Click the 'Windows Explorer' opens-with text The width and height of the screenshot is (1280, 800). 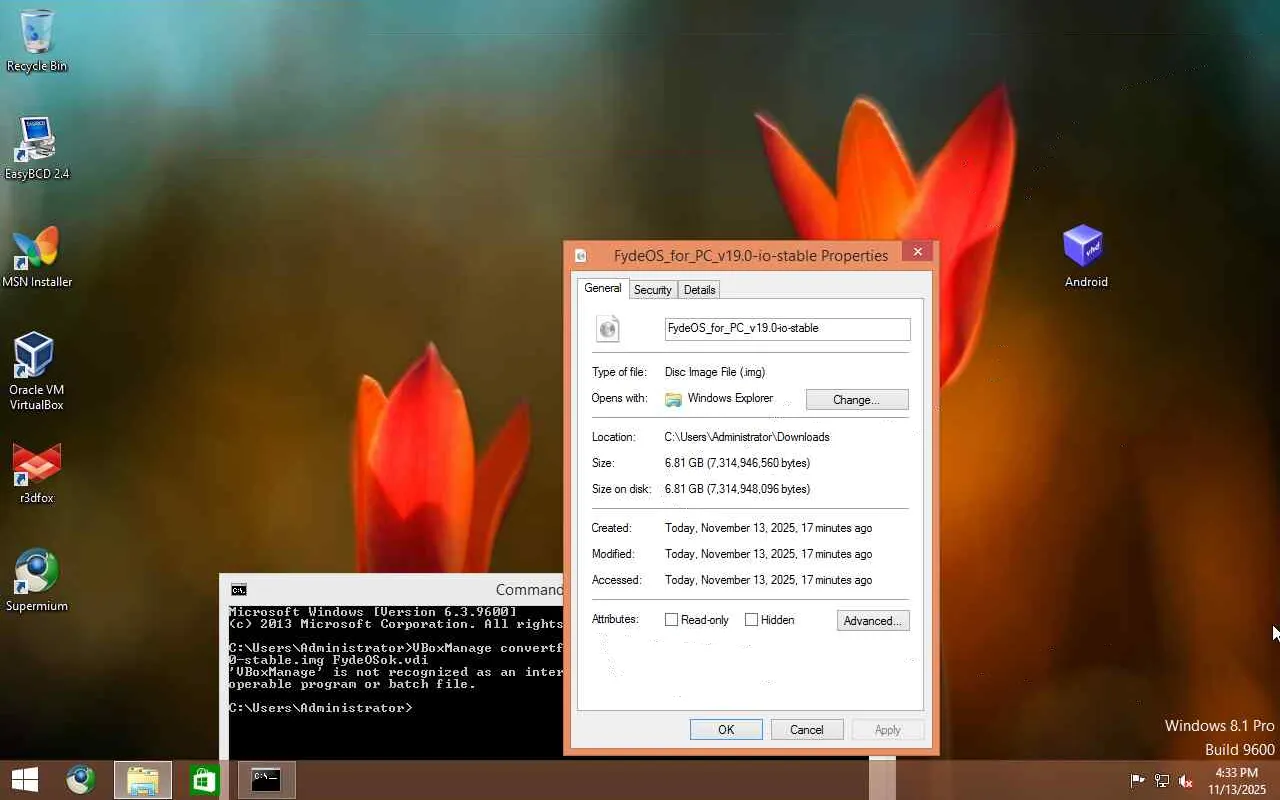[730, 398]
